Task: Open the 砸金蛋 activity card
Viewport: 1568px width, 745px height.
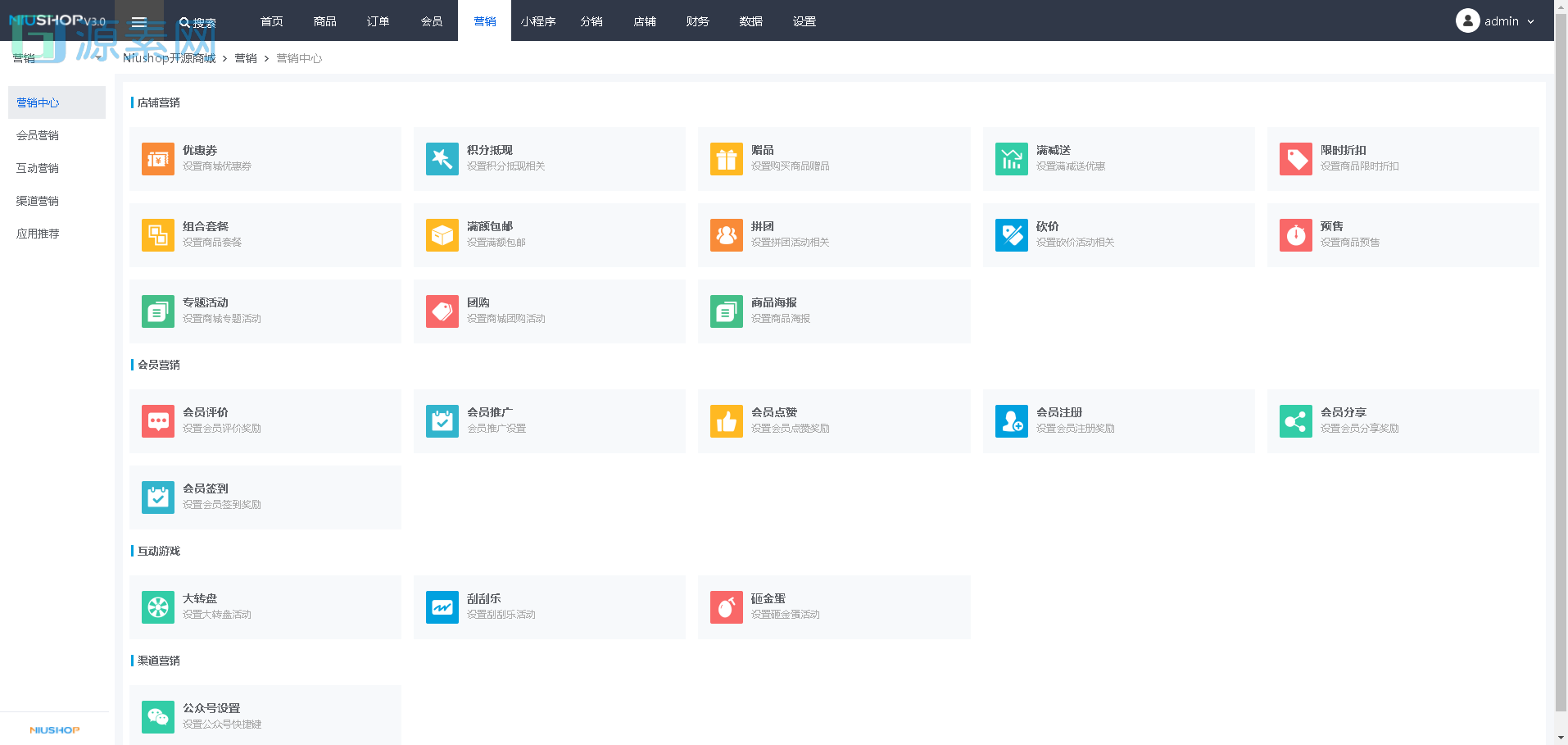Action: (x=833, y=606)
